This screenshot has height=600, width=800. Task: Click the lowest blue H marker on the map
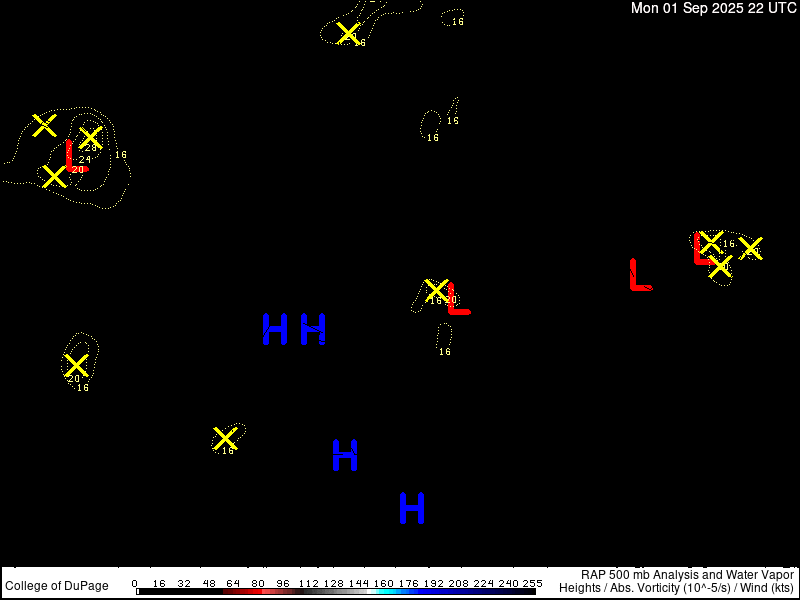[x=412, y=508]
